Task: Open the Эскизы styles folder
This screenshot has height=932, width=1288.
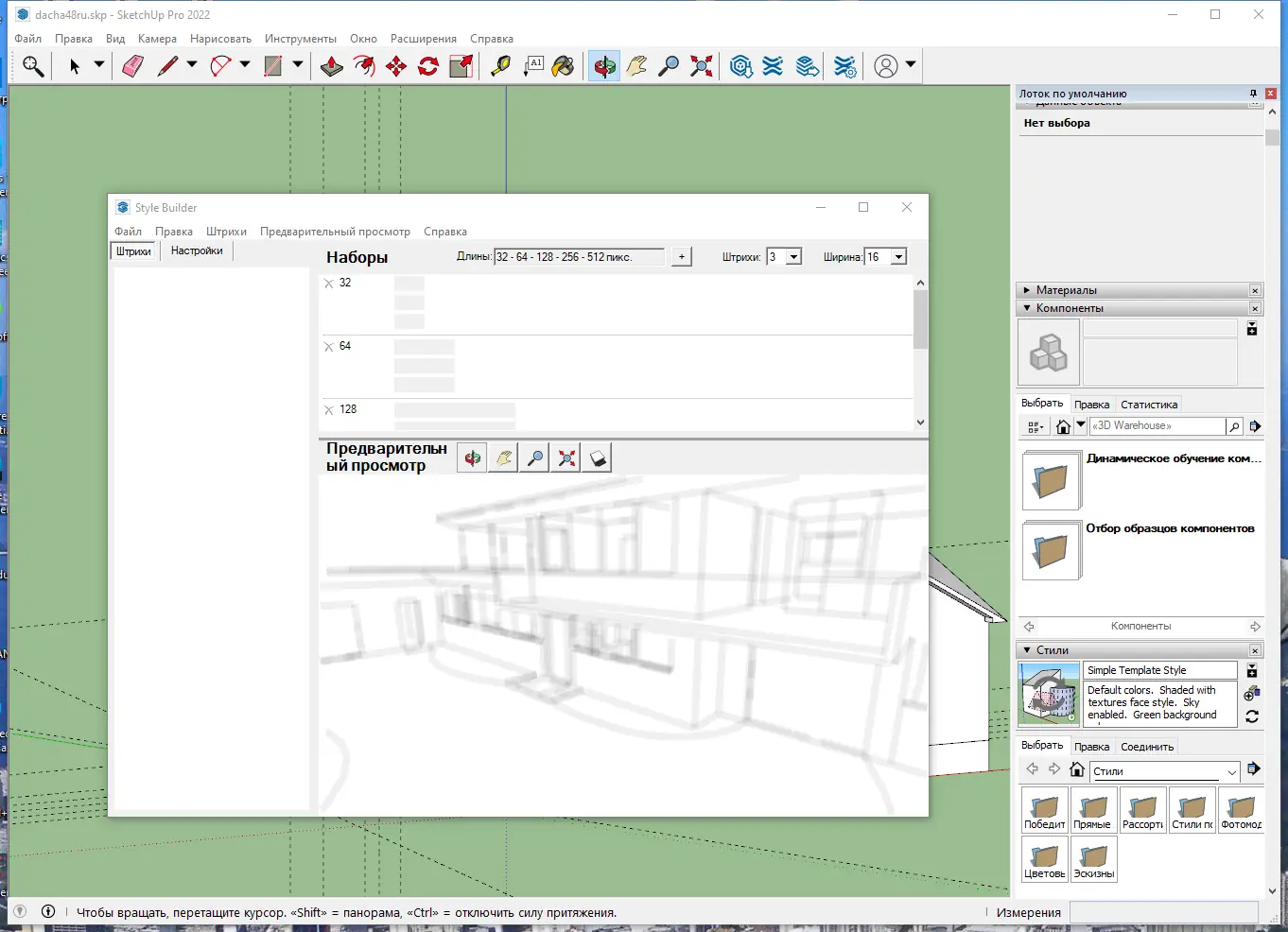Action: pos(1094,859)
